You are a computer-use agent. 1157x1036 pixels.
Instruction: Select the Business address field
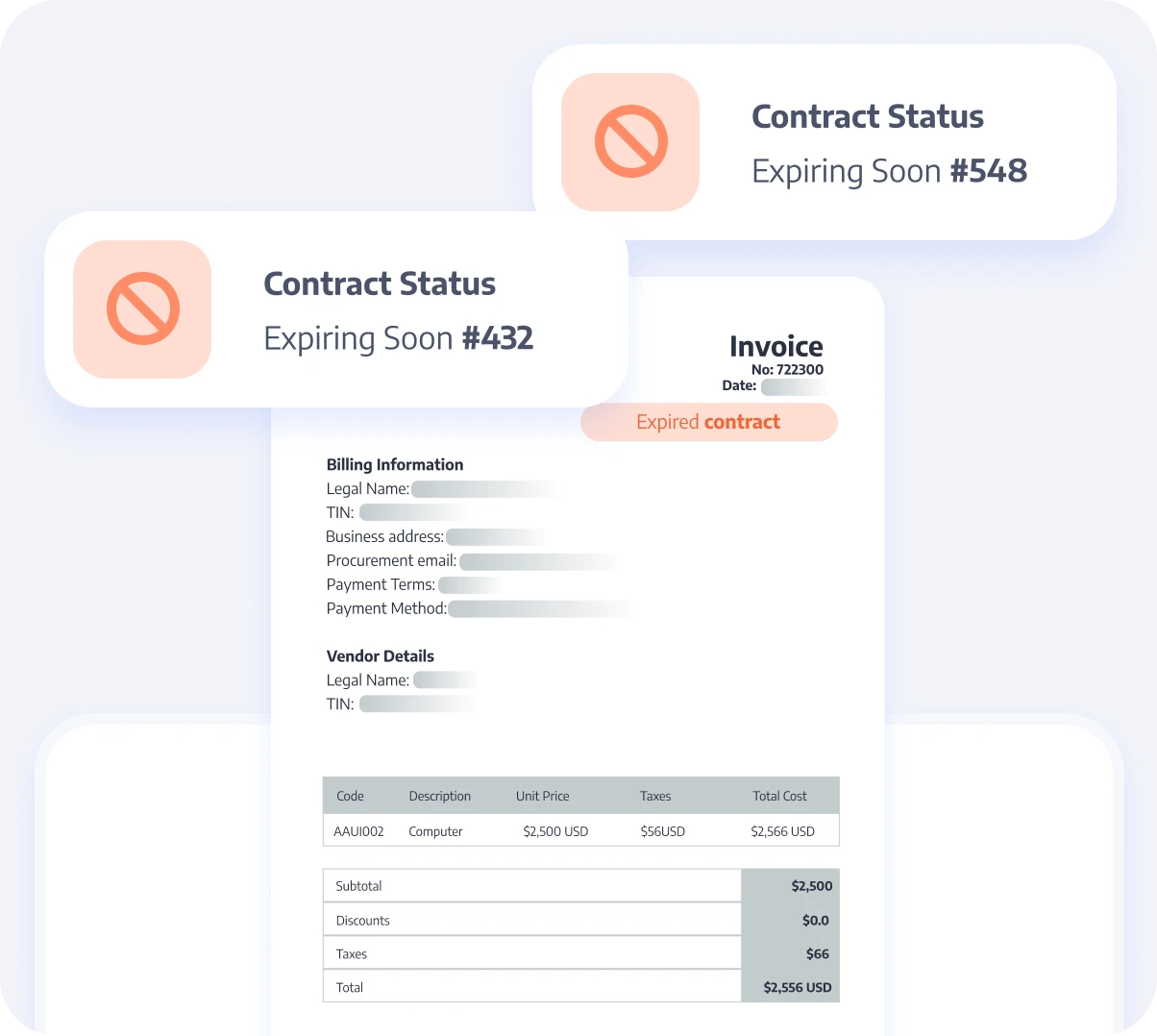pyautogui.click(x=495, y=537)
